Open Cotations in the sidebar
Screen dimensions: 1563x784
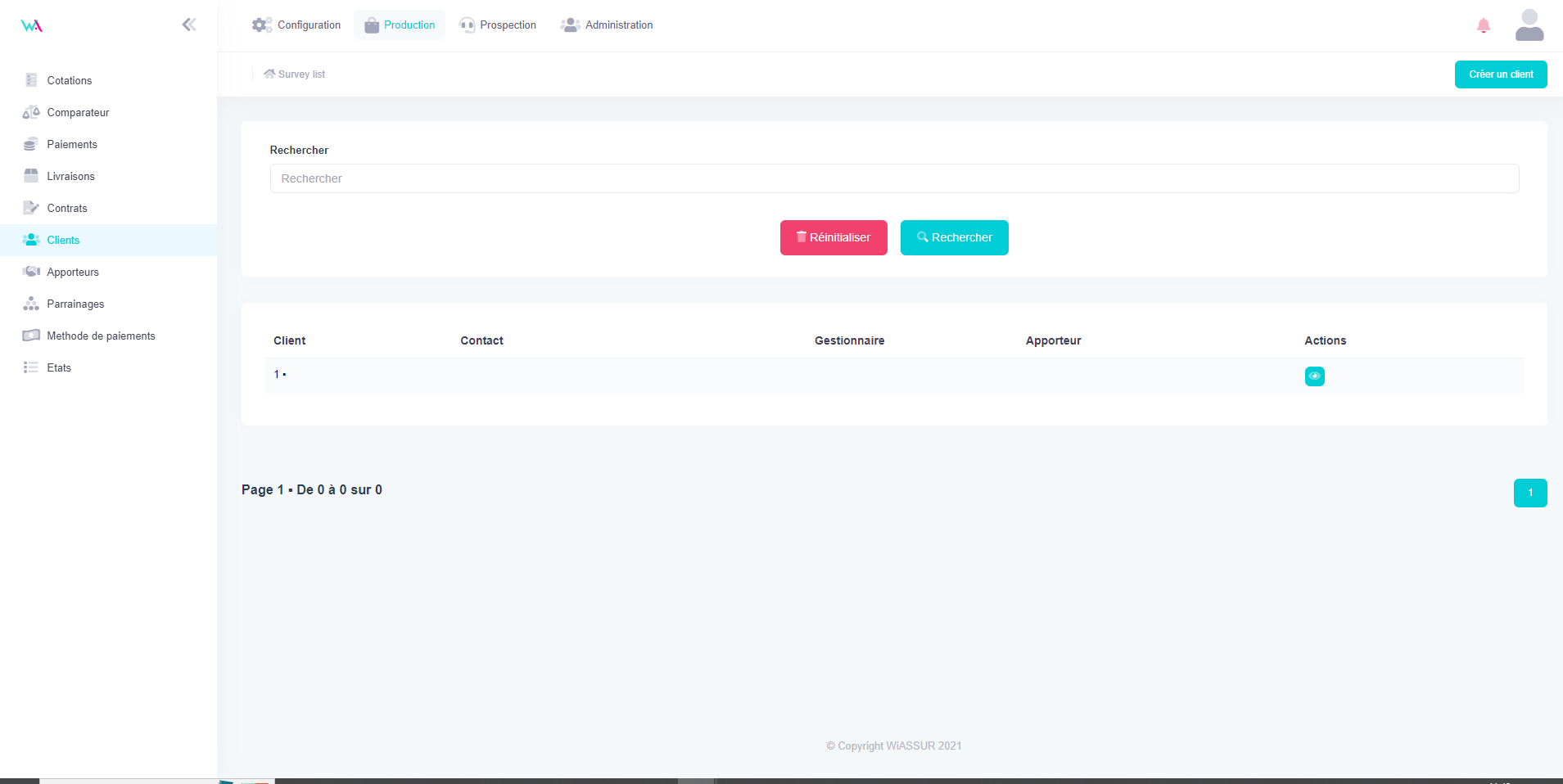(70, 80)
